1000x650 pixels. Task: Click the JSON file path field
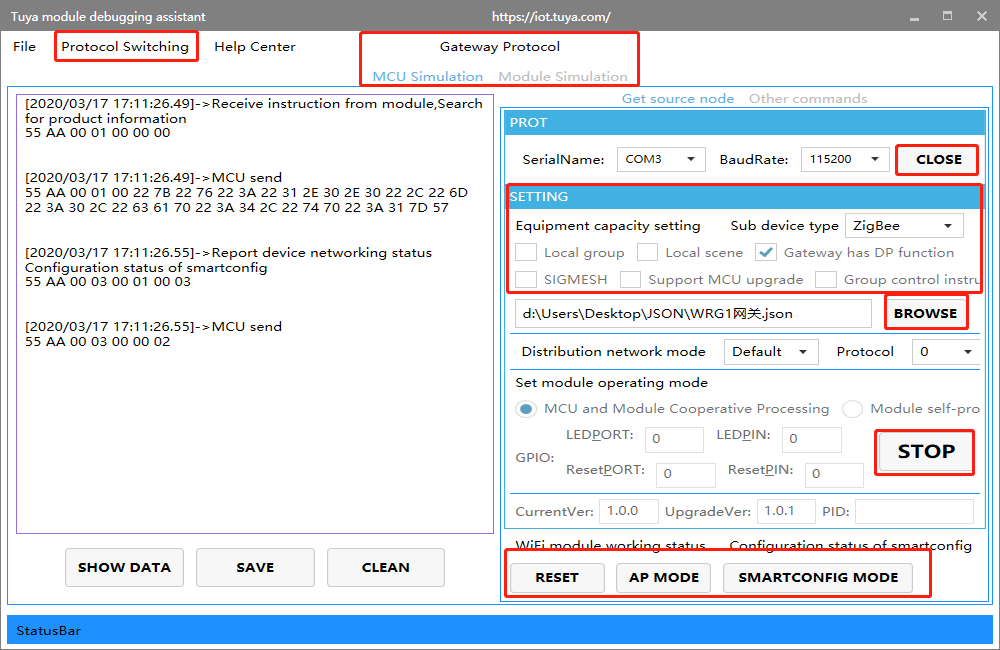click(x=693, y=313)
